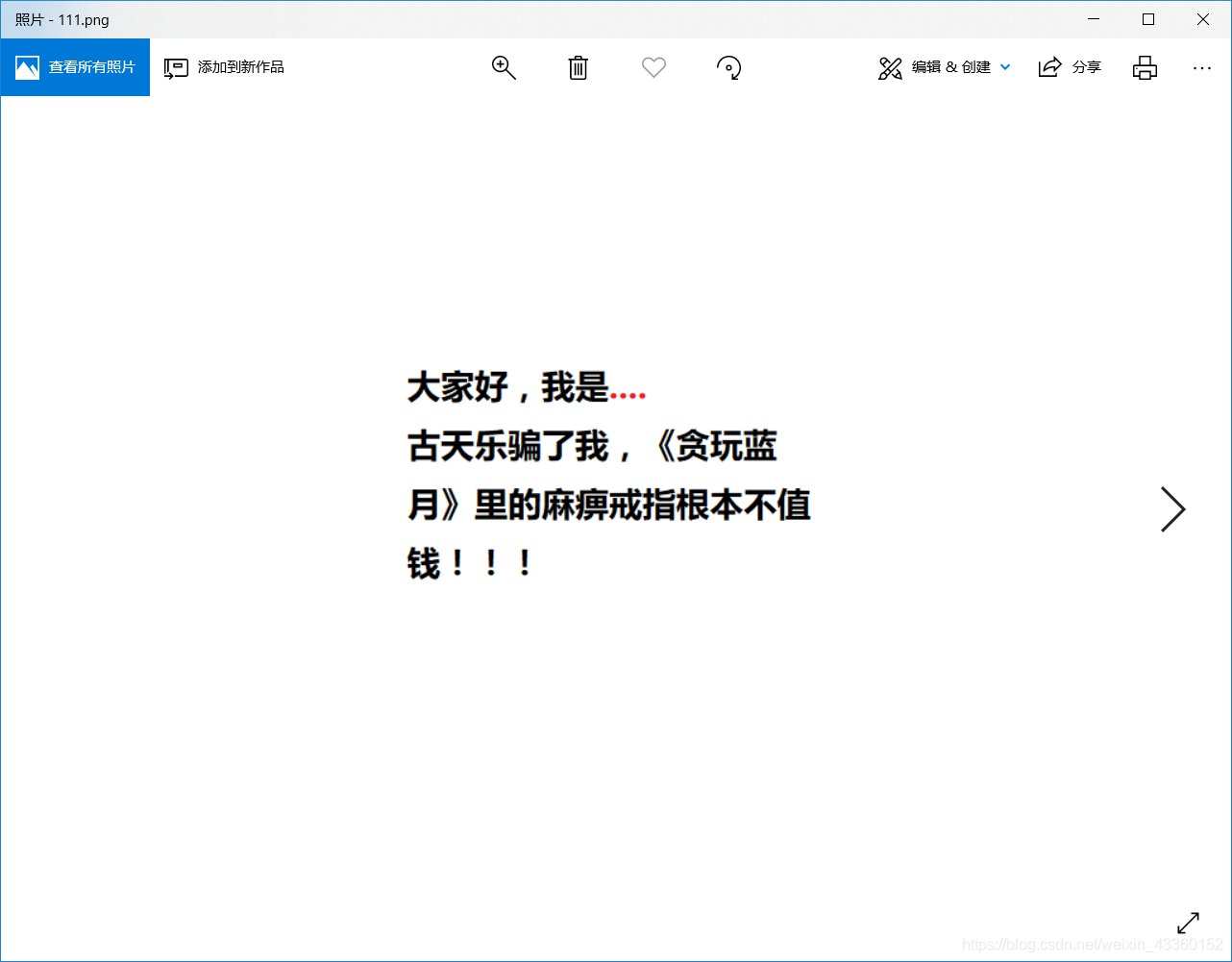Image resolution: width=1232 pixels, height=962 pixels.
Task: Close the Photos window
Action: [1203, 19]
